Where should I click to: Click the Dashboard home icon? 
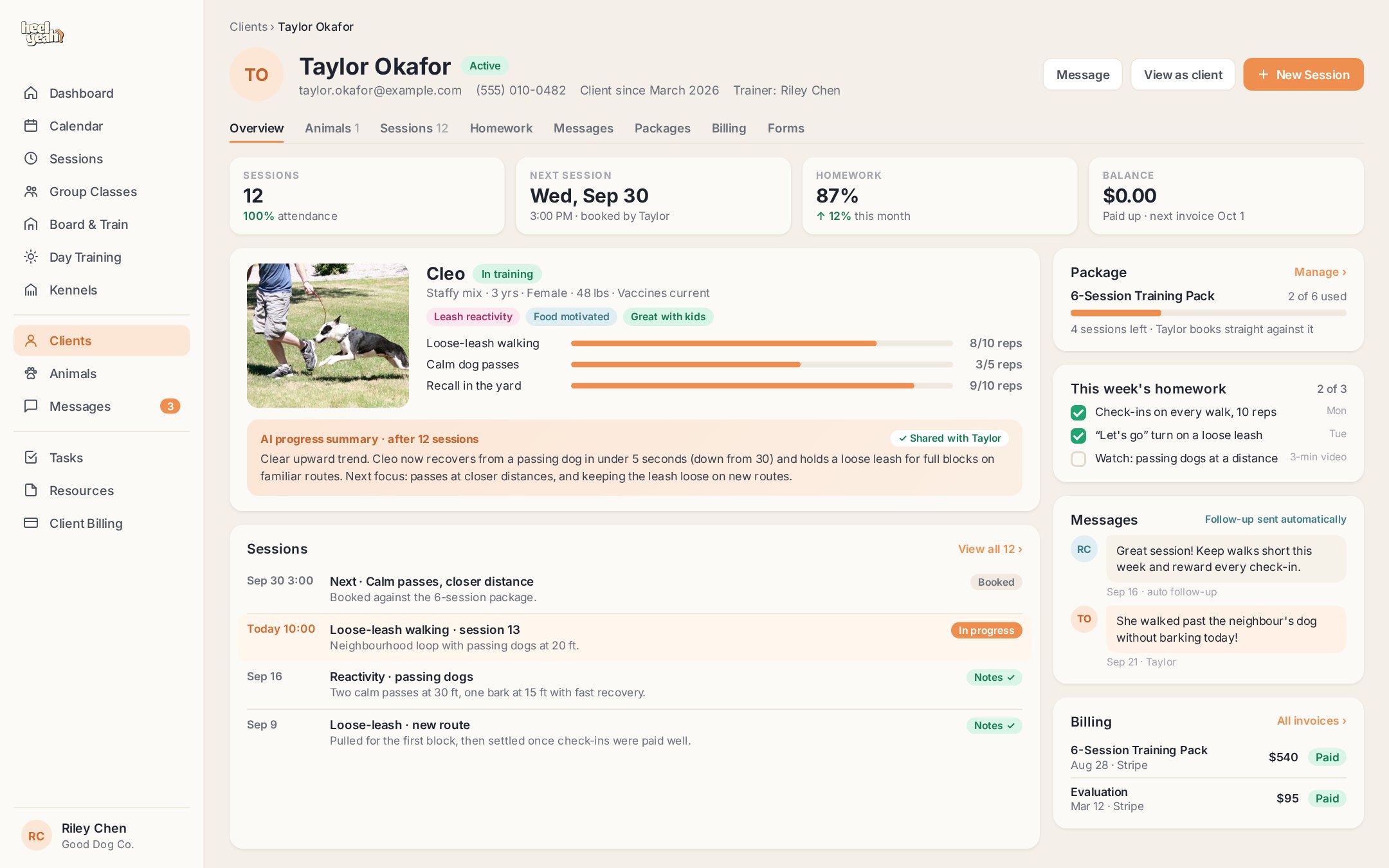31,93
